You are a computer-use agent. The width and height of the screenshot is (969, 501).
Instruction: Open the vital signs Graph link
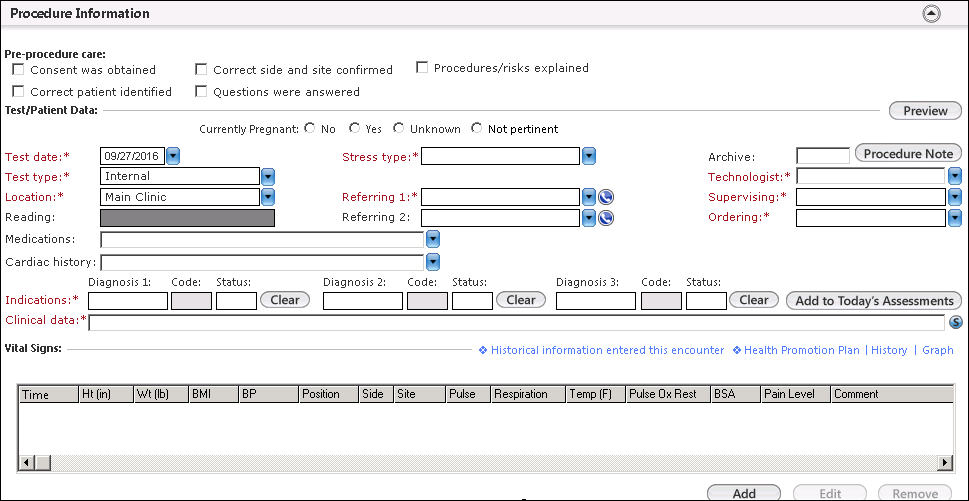pos(937,350)
